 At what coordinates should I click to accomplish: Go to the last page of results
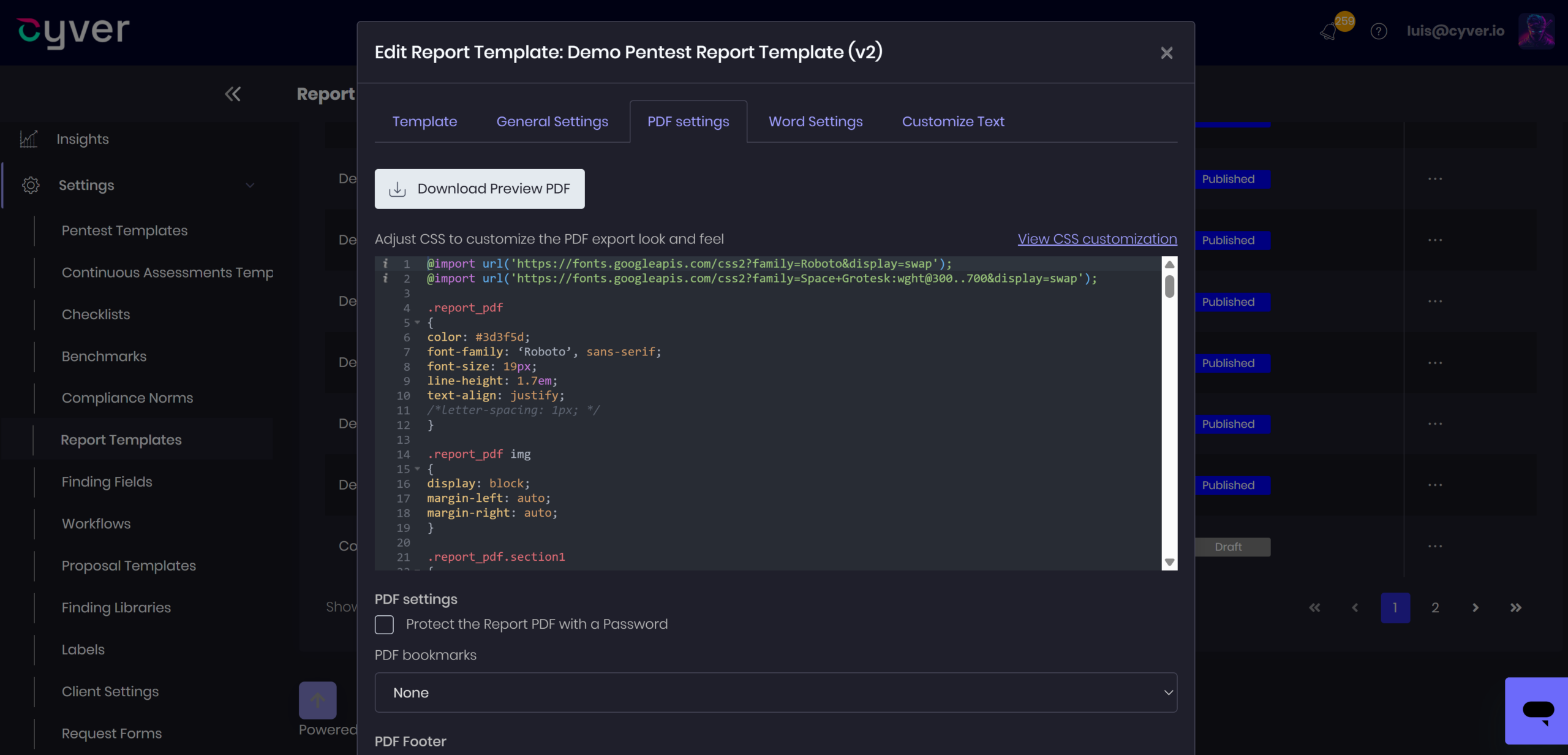point(1515,607)
